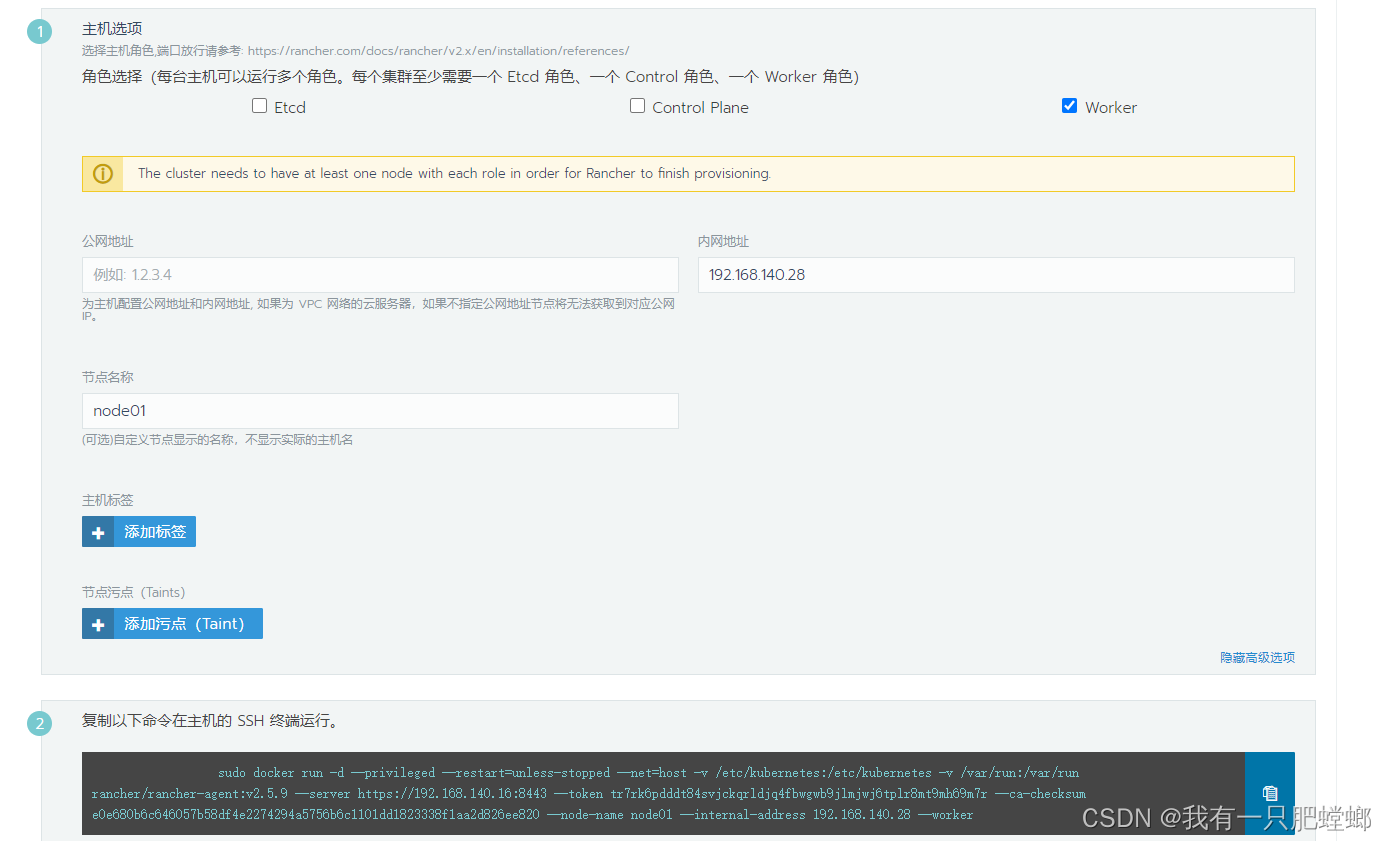Open the rancher.com installation references link
This screenshot has width=1386, height=841.
pyautogui.click(x=438, y=51)
